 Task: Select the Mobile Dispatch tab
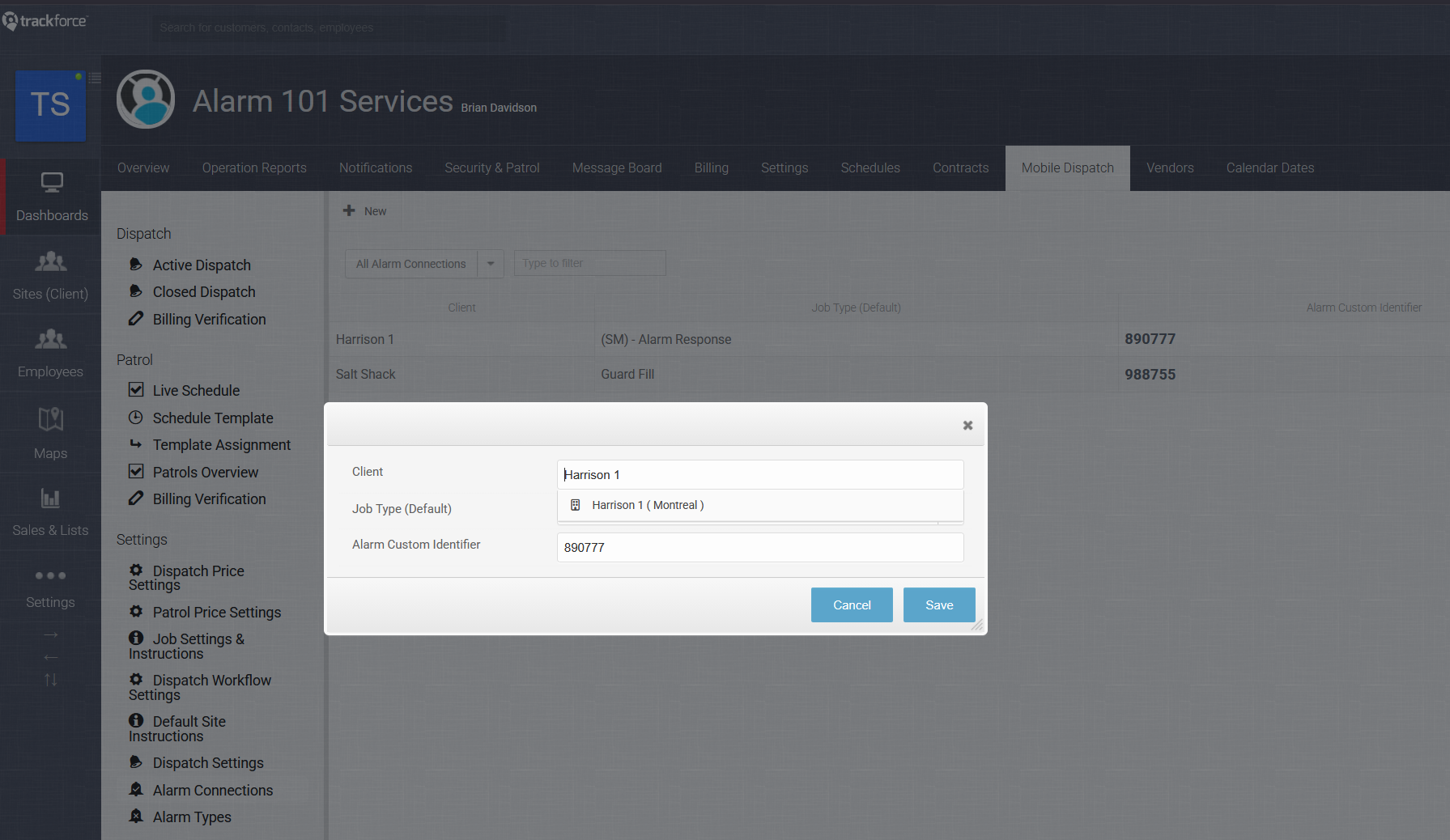coord(1068,168)
